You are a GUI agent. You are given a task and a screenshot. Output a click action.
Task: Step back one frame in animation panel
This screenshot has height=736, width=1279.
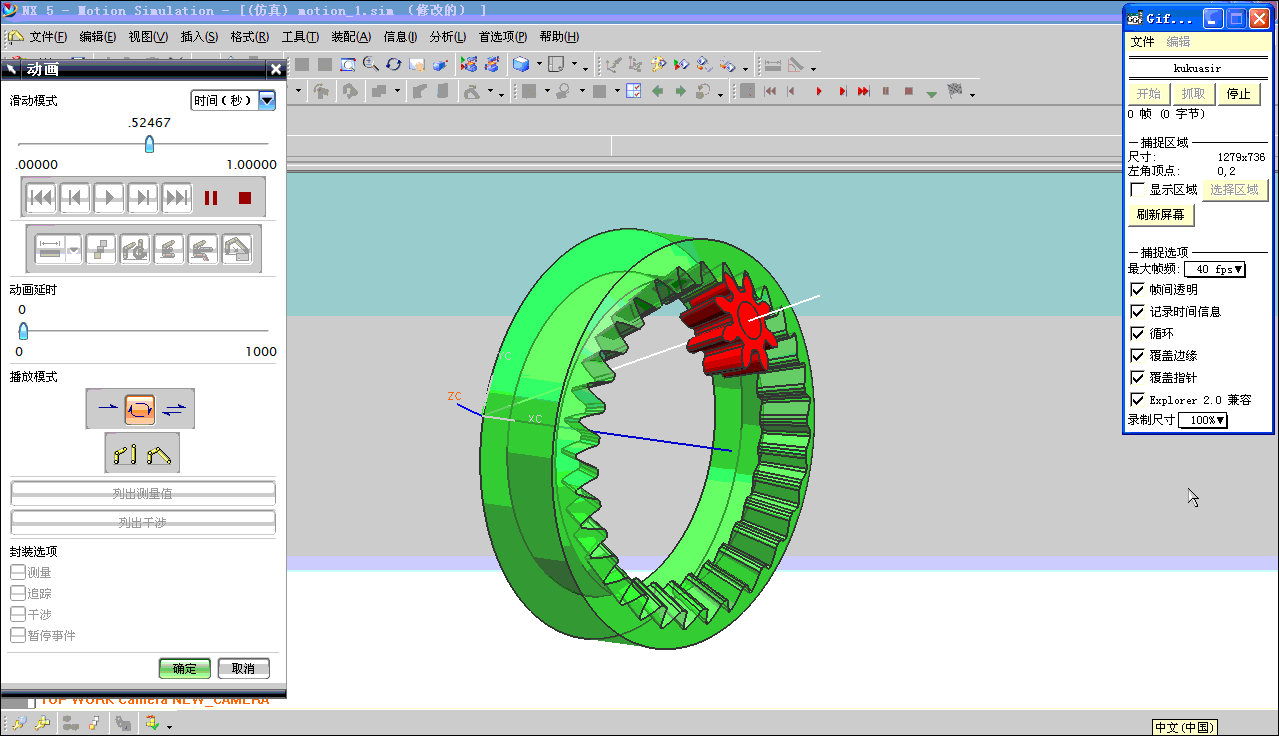click(x=75, y=198)
